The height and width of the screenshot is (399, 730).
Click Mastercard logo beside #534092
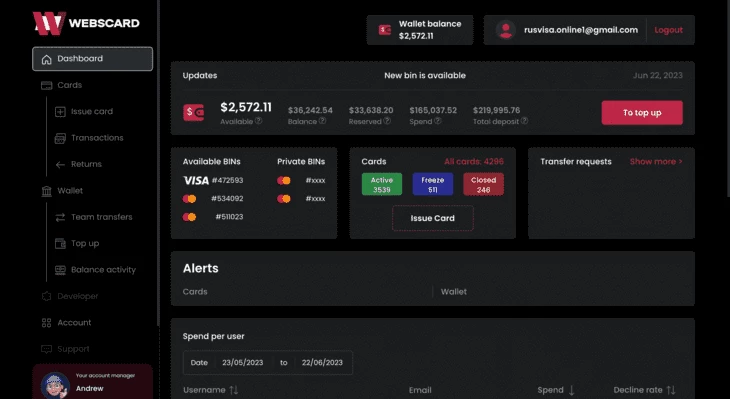[x=189, y=199]
